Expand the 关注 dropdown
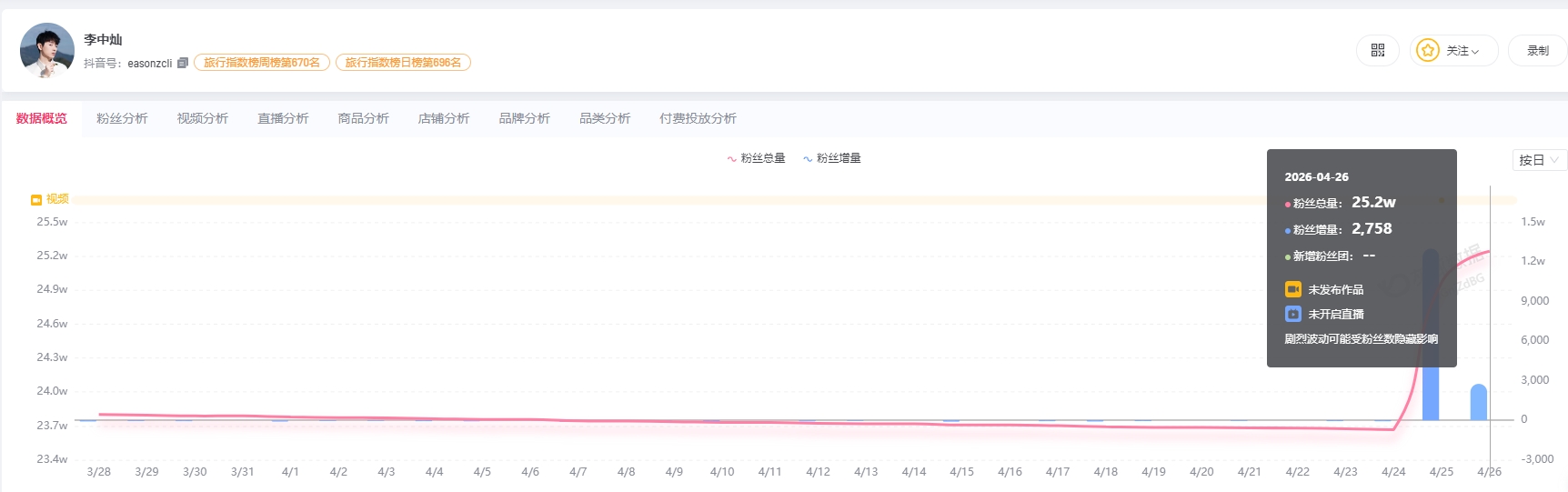1568x492 pixels. pyautogui.click(x=1463, y=51)
